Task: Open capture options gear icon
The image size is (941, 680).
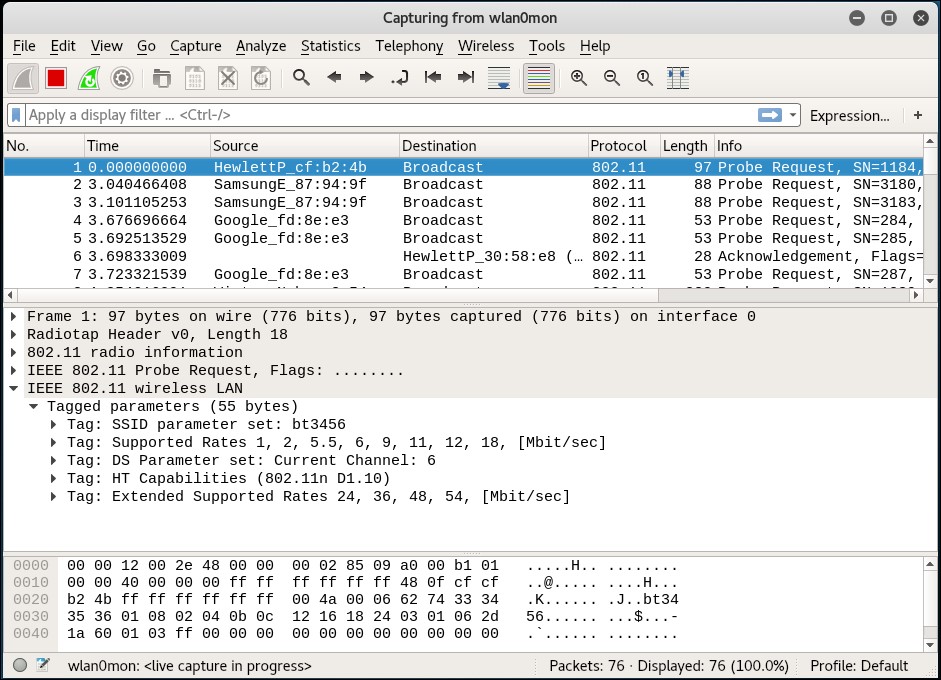Action: [122, 78]
